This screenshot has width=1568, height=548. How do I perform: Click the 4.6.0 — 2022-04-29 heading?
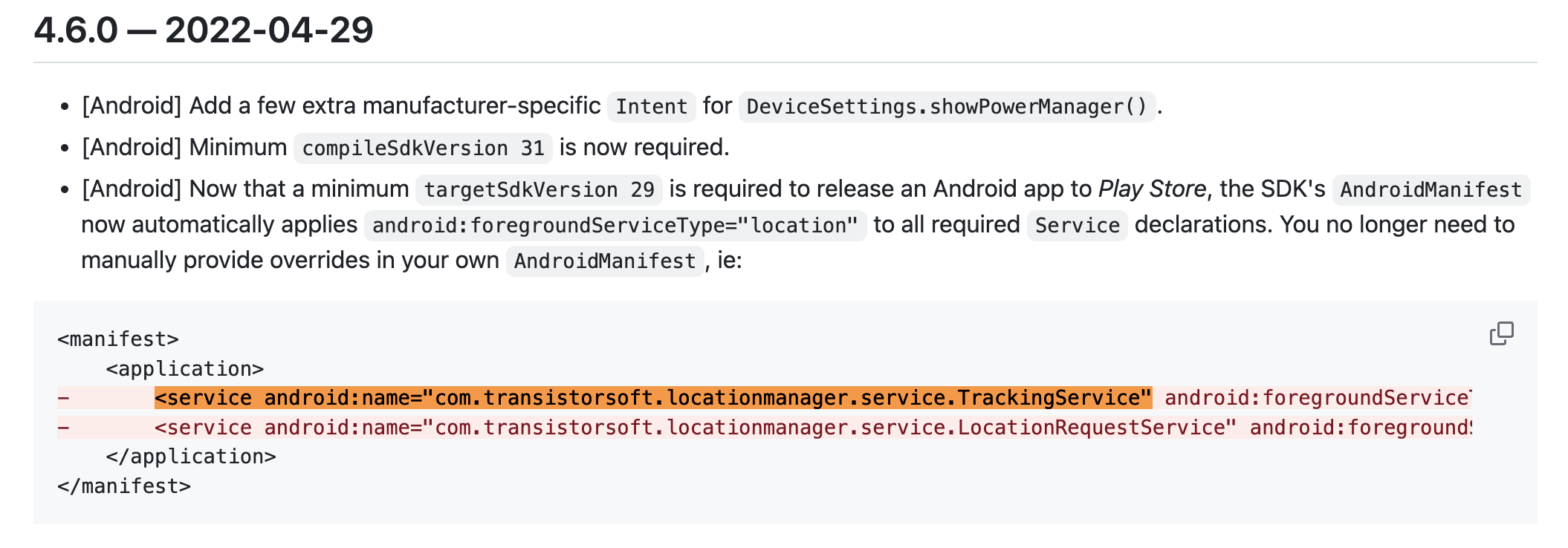[204, 30]
